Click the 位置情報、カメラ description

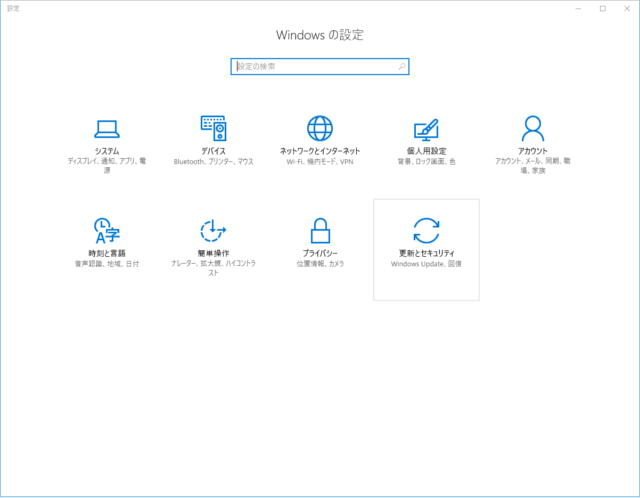(320, 264)
